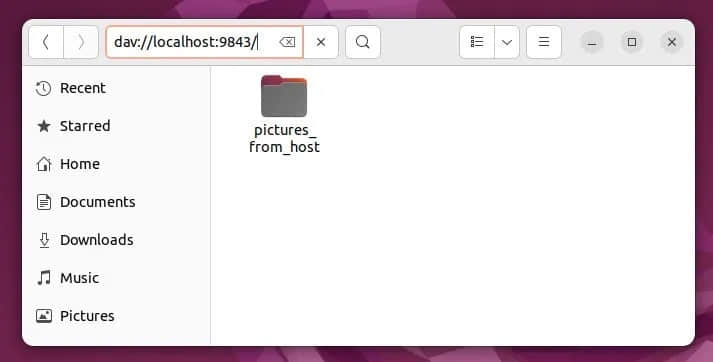Expand the view options dropdown arrow

pyautogui.click(x=507, y=42)
